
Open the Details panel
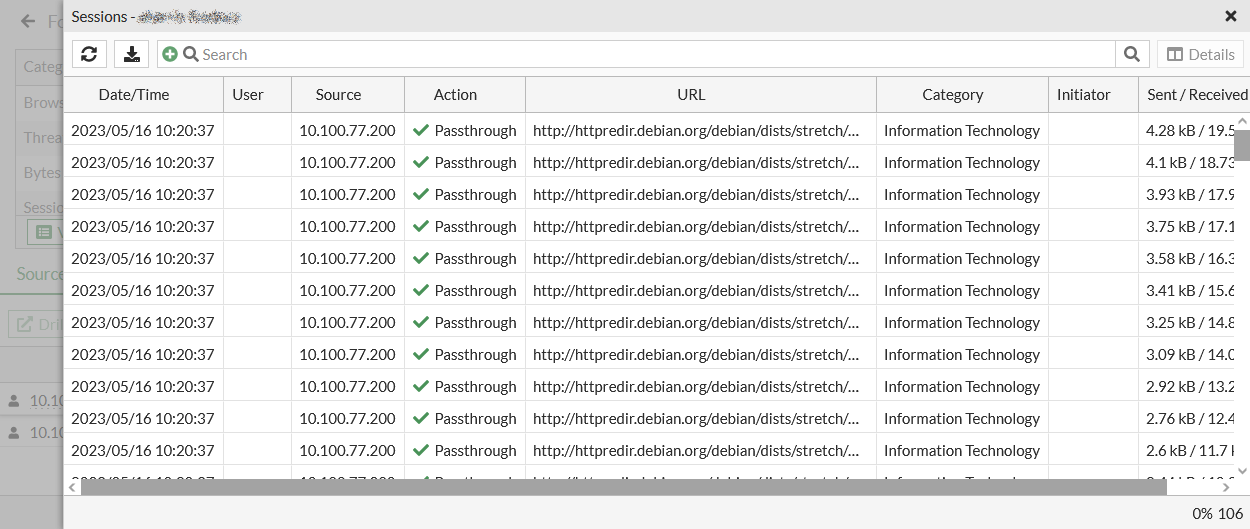point(1201,54)
